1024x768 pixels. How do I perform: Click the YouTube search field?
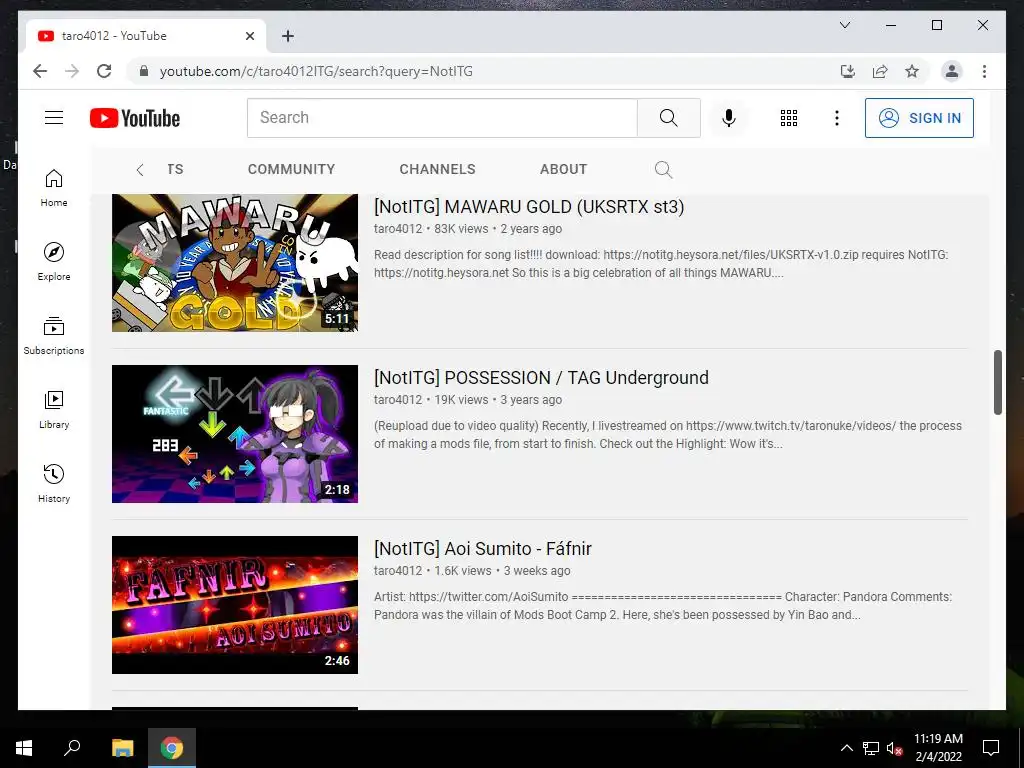pos(442,118)
